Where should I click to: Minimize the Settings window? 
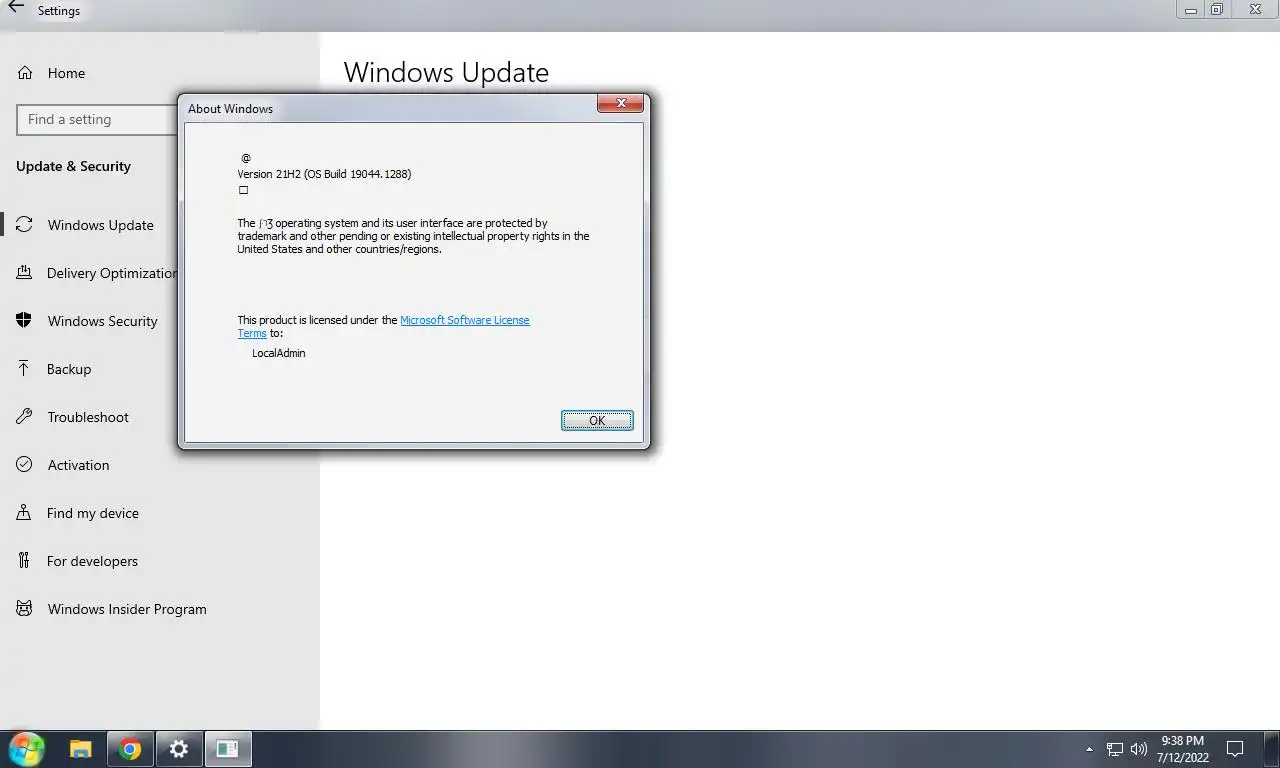coord(1190,9)
